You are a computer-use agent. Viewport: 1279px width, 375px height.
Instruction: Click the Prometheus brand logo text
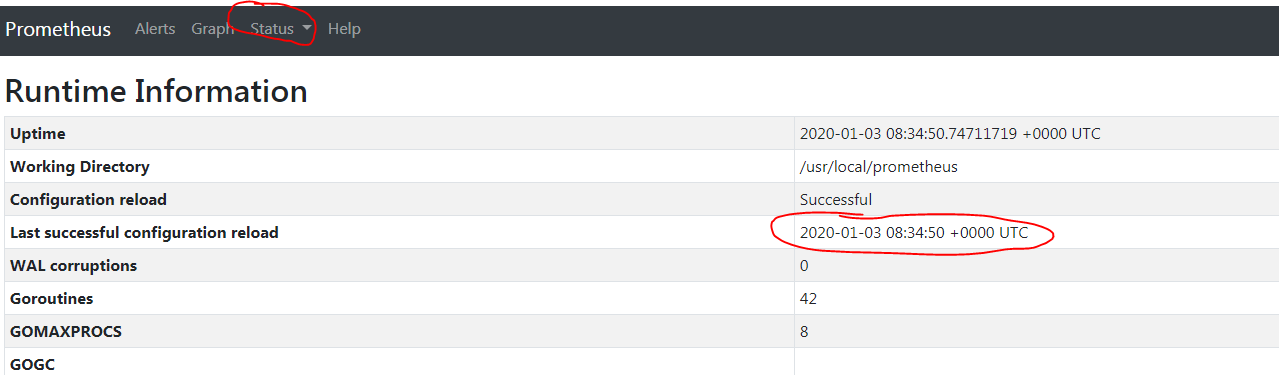point(58,29)
